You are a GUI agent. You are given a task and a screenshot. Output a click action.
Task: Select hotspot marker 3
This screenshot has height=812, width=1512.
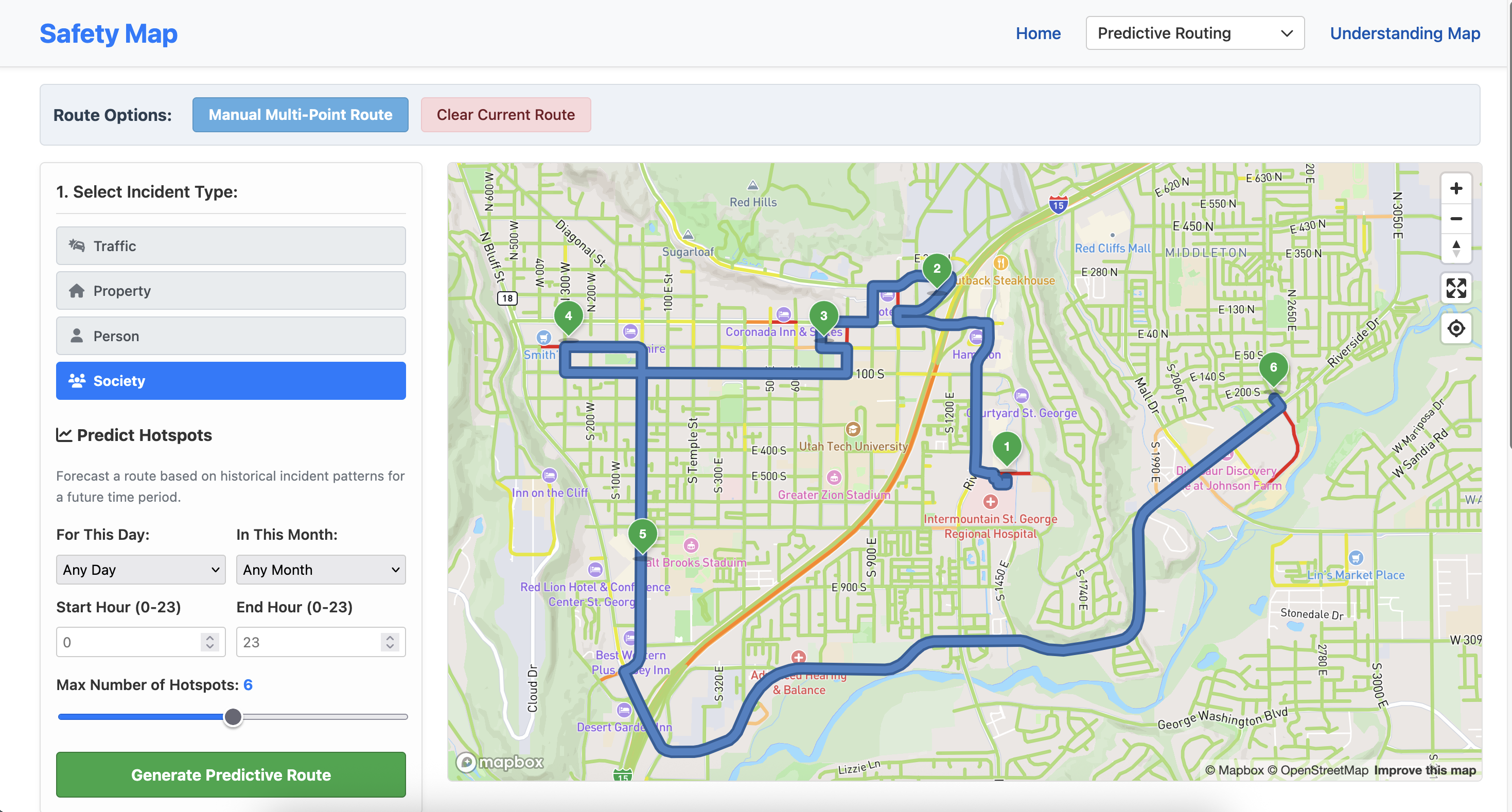pos(823,318)
